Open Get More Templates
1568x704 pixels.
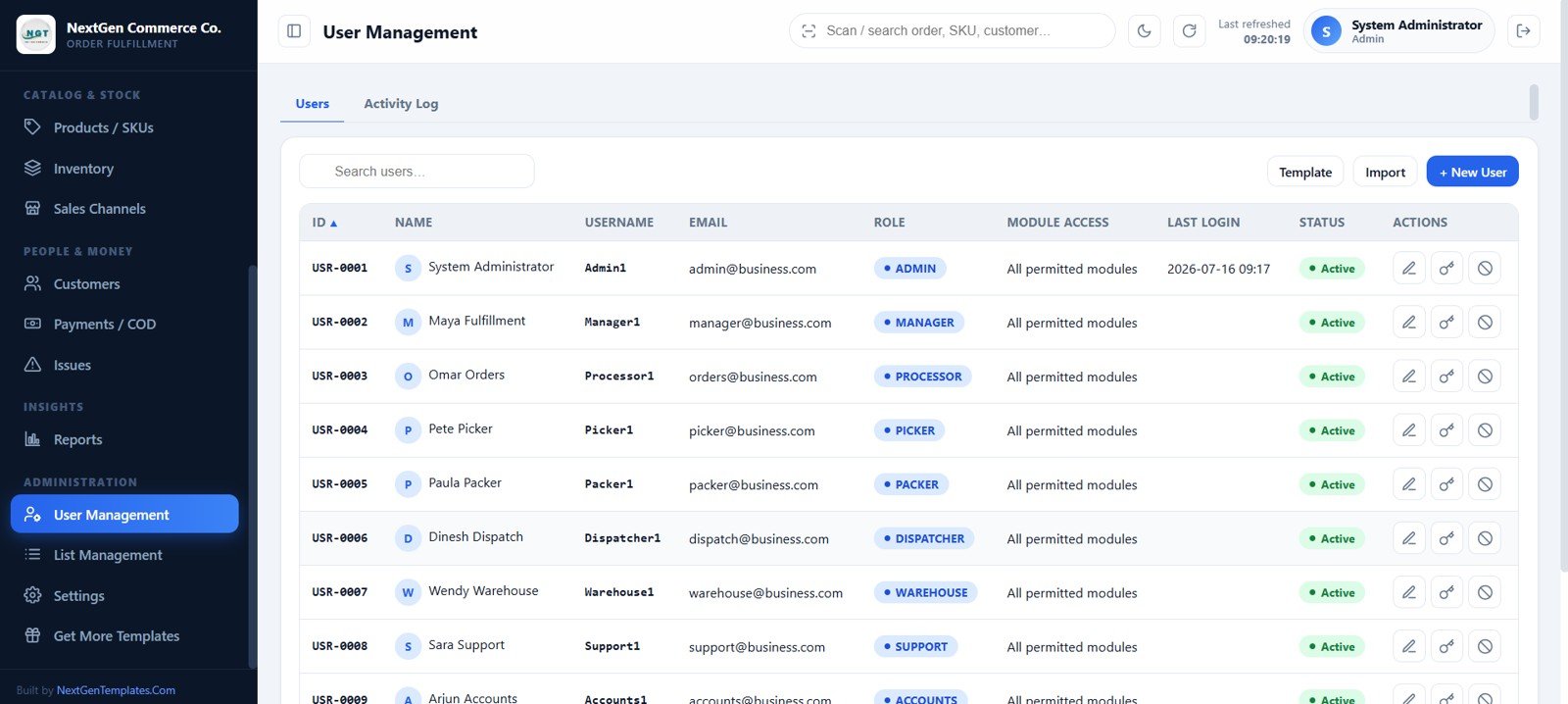pyautogui.click(x=124, y=636)
